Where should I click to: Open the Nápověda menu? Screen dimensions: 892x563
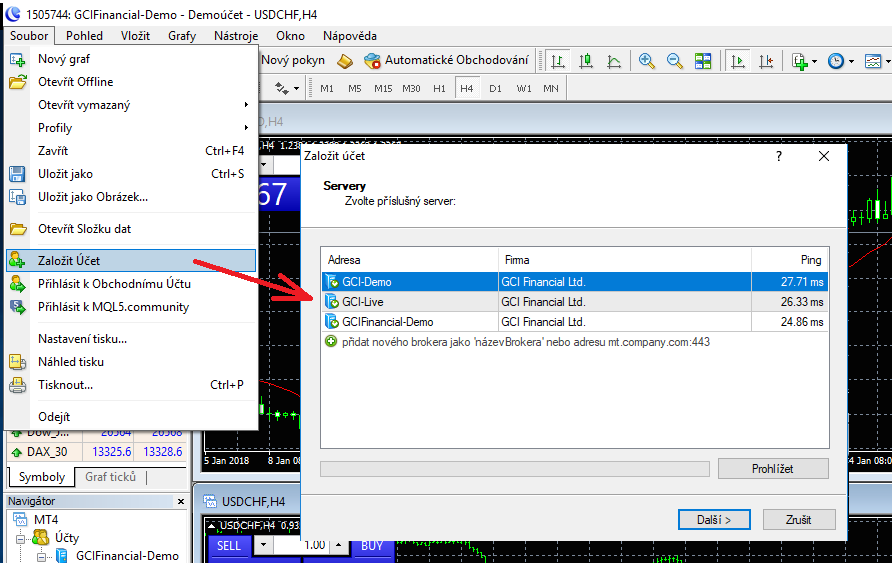pyautogui.click(x=350, y=36)
